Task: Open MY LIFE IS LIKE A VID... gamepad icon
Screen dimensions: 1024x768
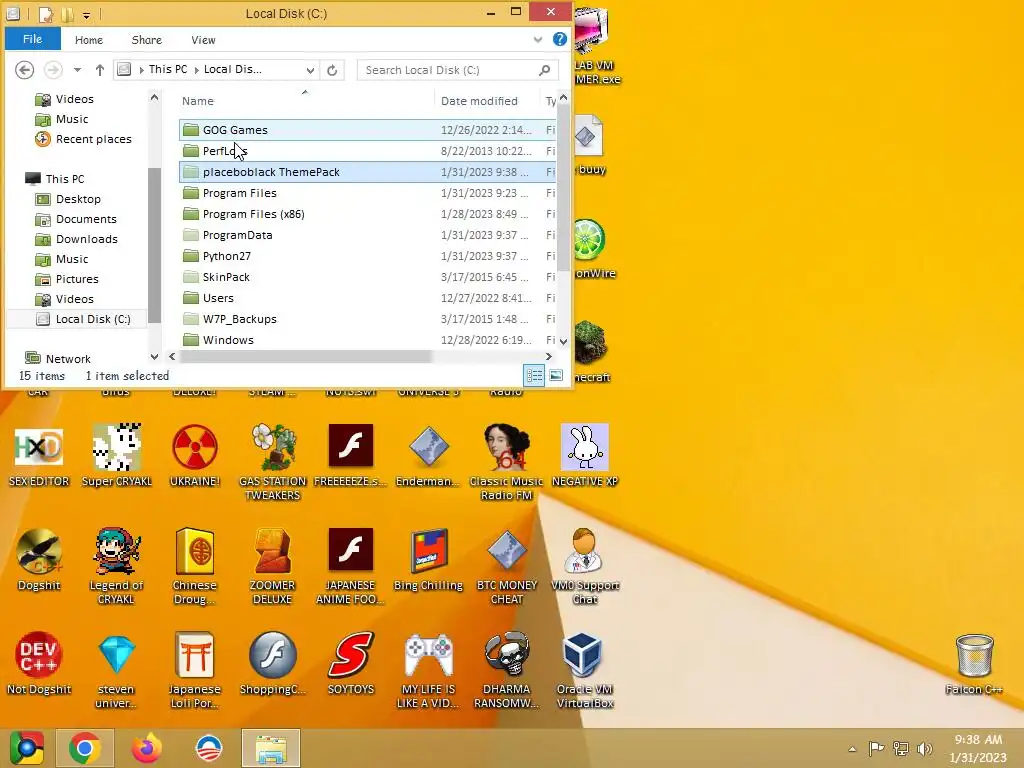Action: click(x=428, y=655)
